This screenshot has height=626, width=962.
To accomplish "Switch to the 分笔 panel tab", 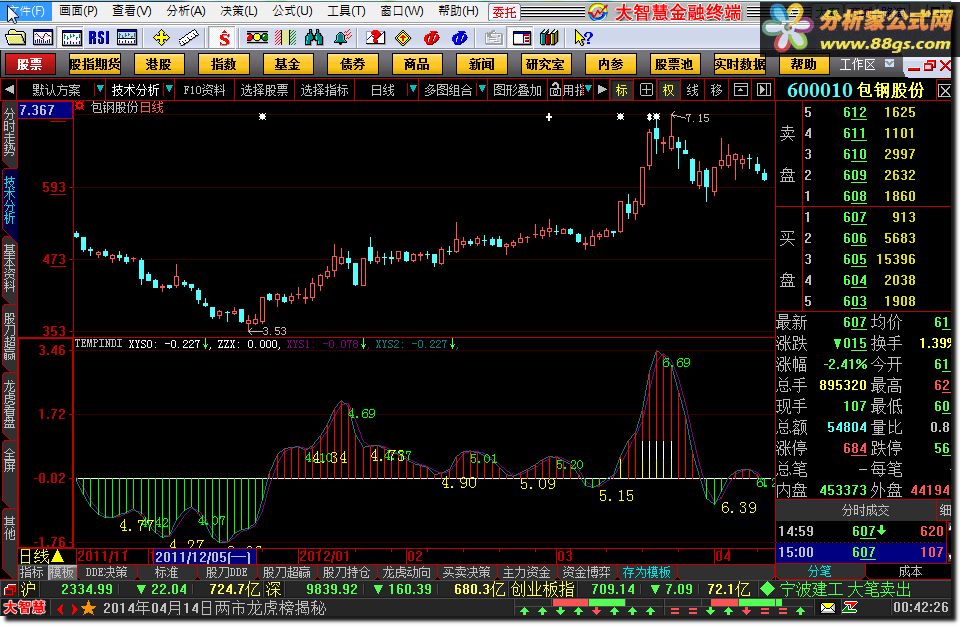I will [820, 571].
